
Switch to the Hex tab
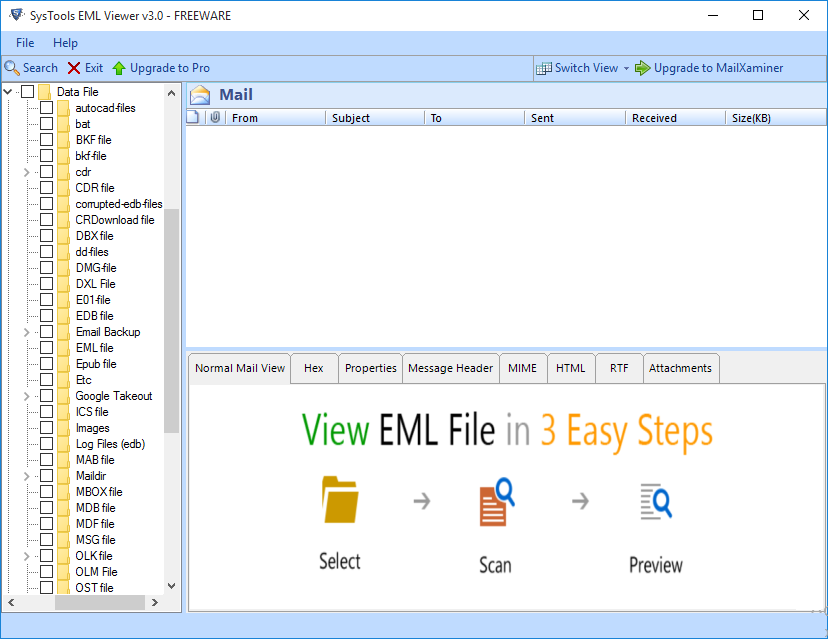click(314, 368)
